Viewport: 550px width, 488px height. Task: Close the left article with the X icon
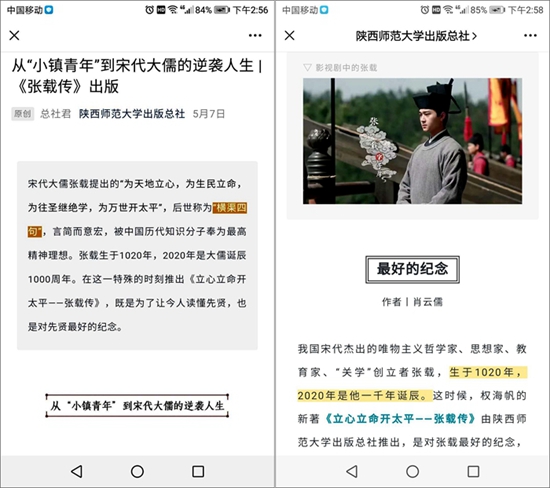point(14,35)
